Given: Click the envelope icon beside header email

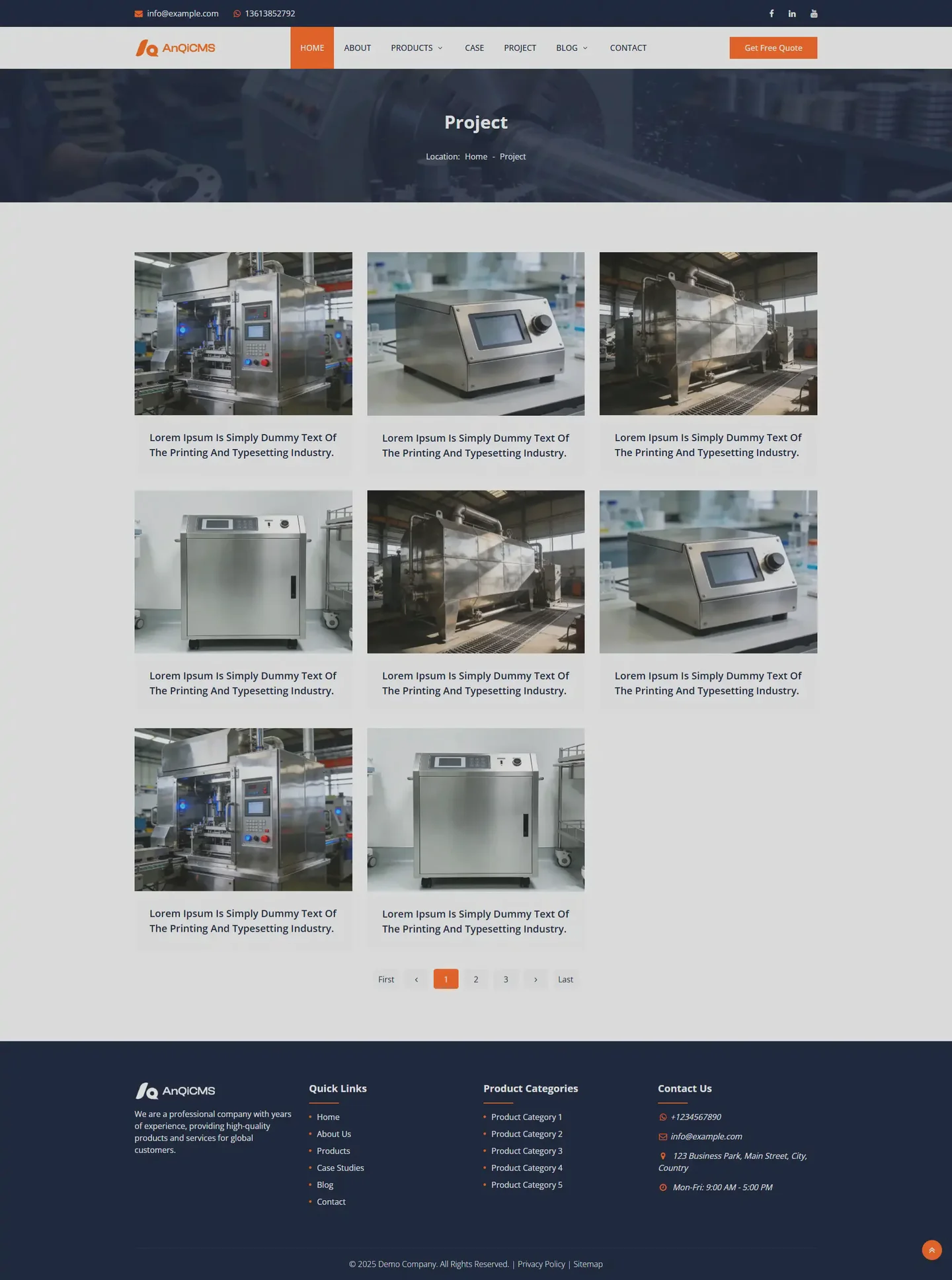Looking at the screenshot, I should point(138,14).
